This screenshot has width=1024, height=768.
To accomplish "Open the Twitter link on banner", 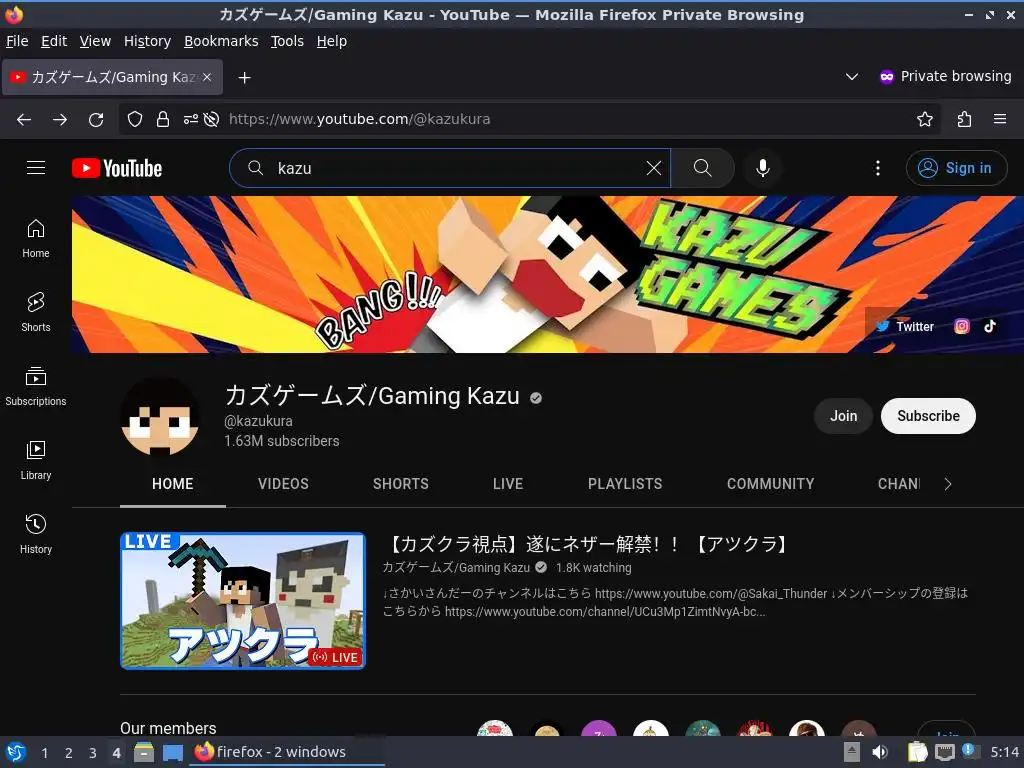I will tap(904, 326).
